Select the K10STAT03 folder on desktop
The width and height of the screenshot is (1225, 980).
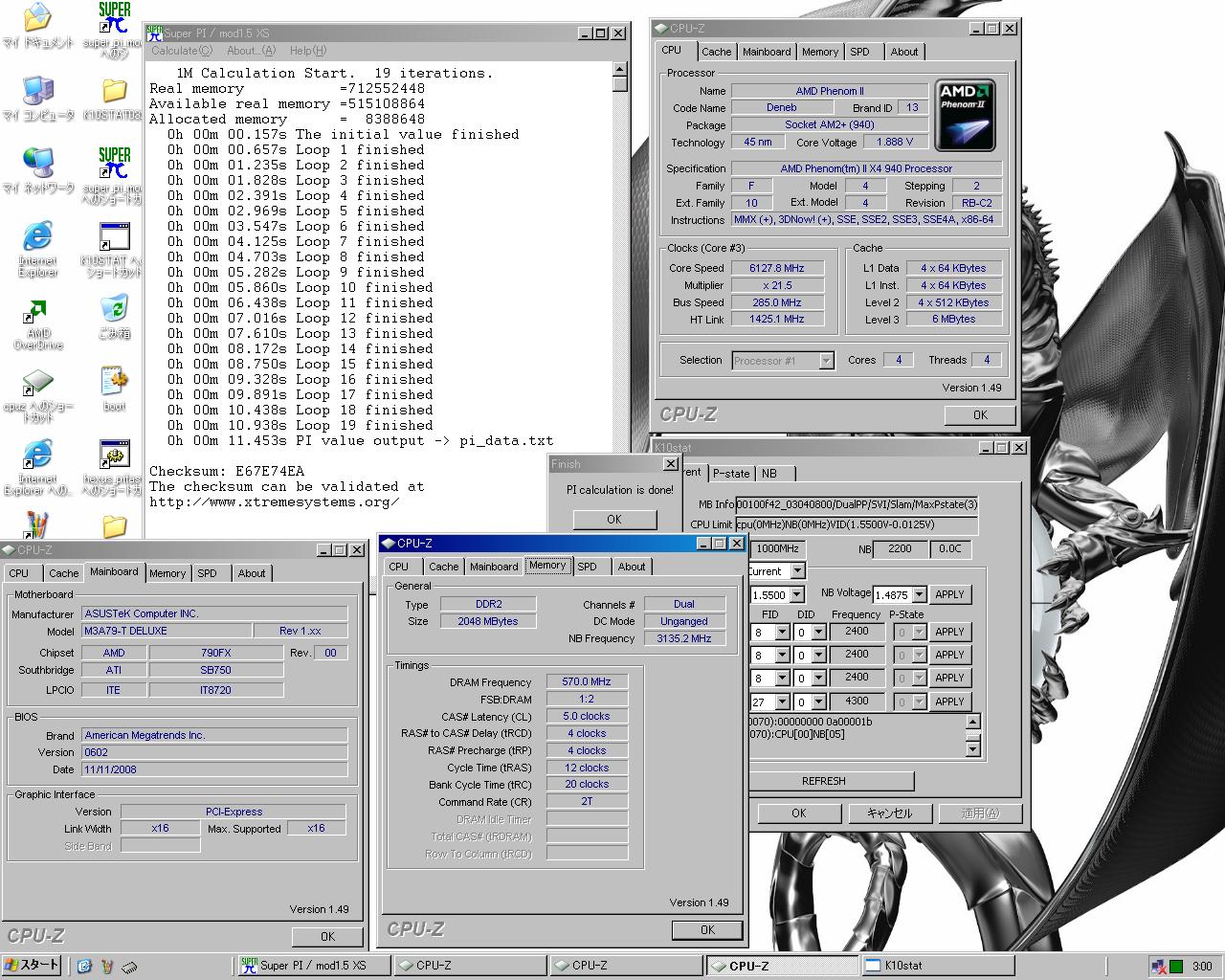pos(114,99)
